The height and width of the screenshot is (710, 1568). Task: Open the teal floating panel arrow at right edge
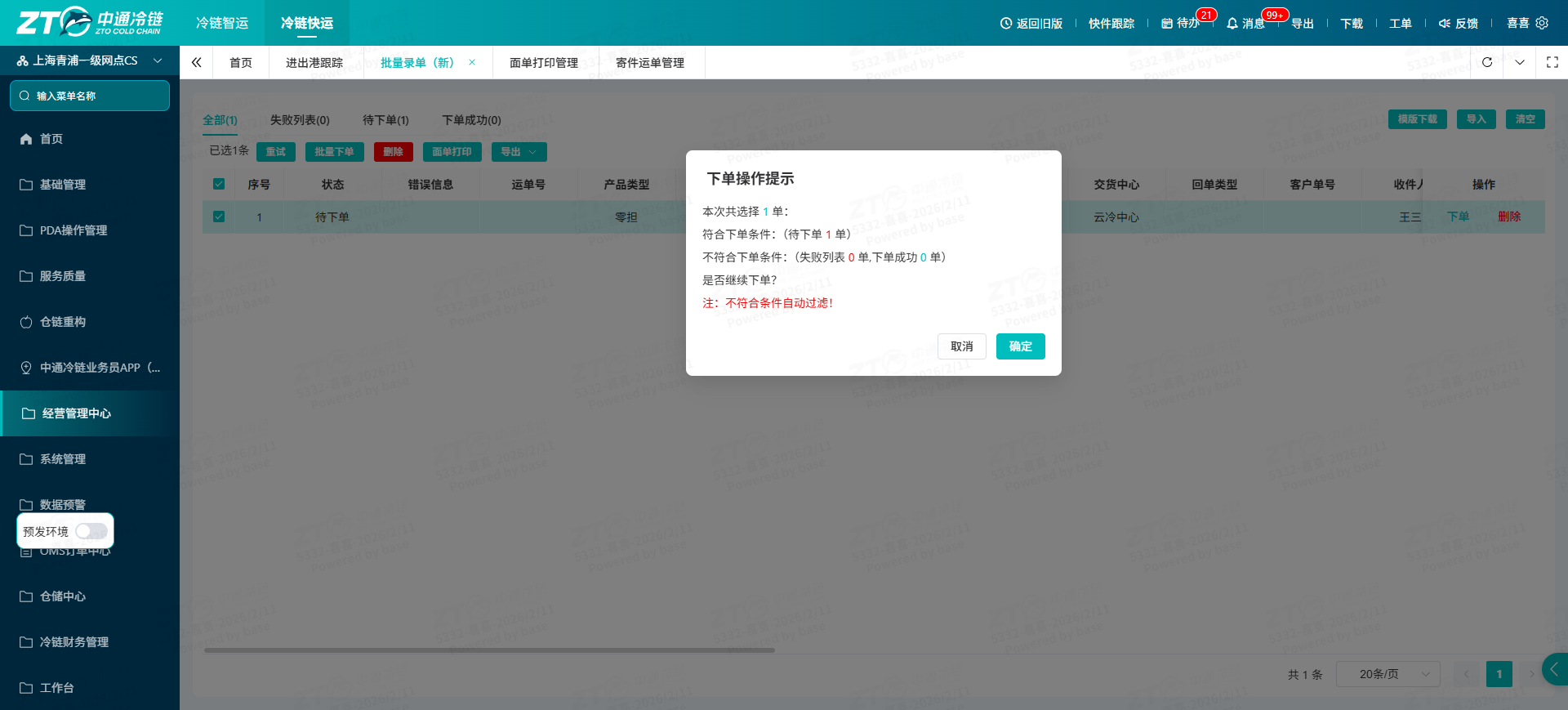pos(1555,669)
